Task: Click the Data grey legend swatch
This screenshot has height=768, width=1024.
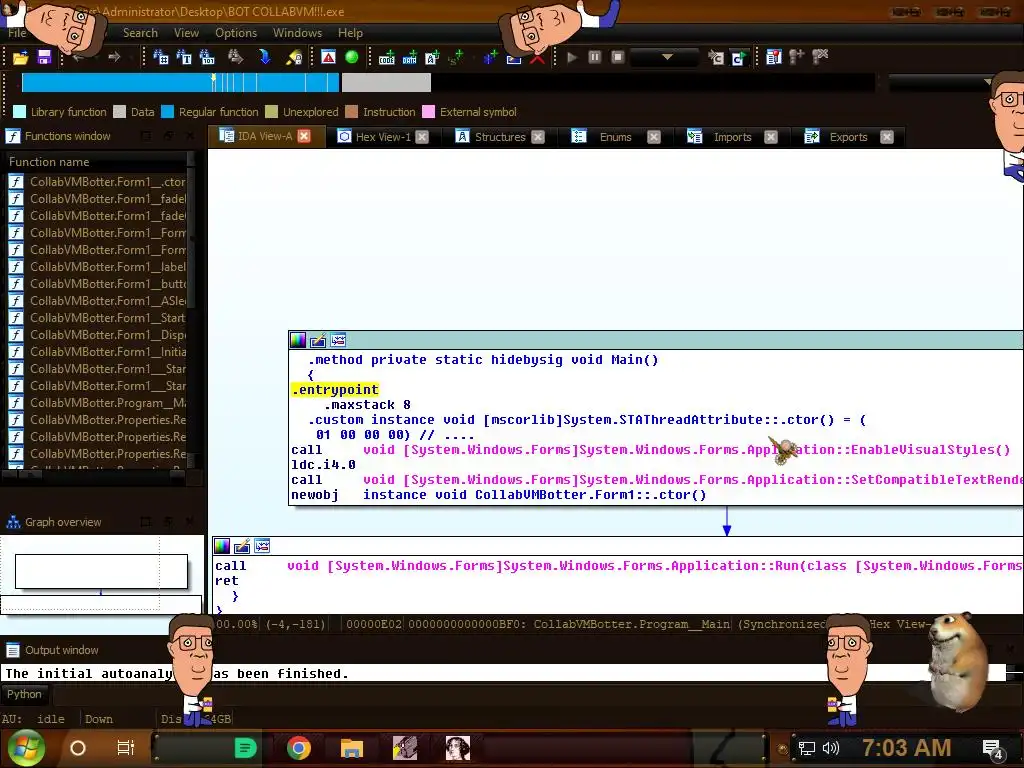Action: point(119,112)
